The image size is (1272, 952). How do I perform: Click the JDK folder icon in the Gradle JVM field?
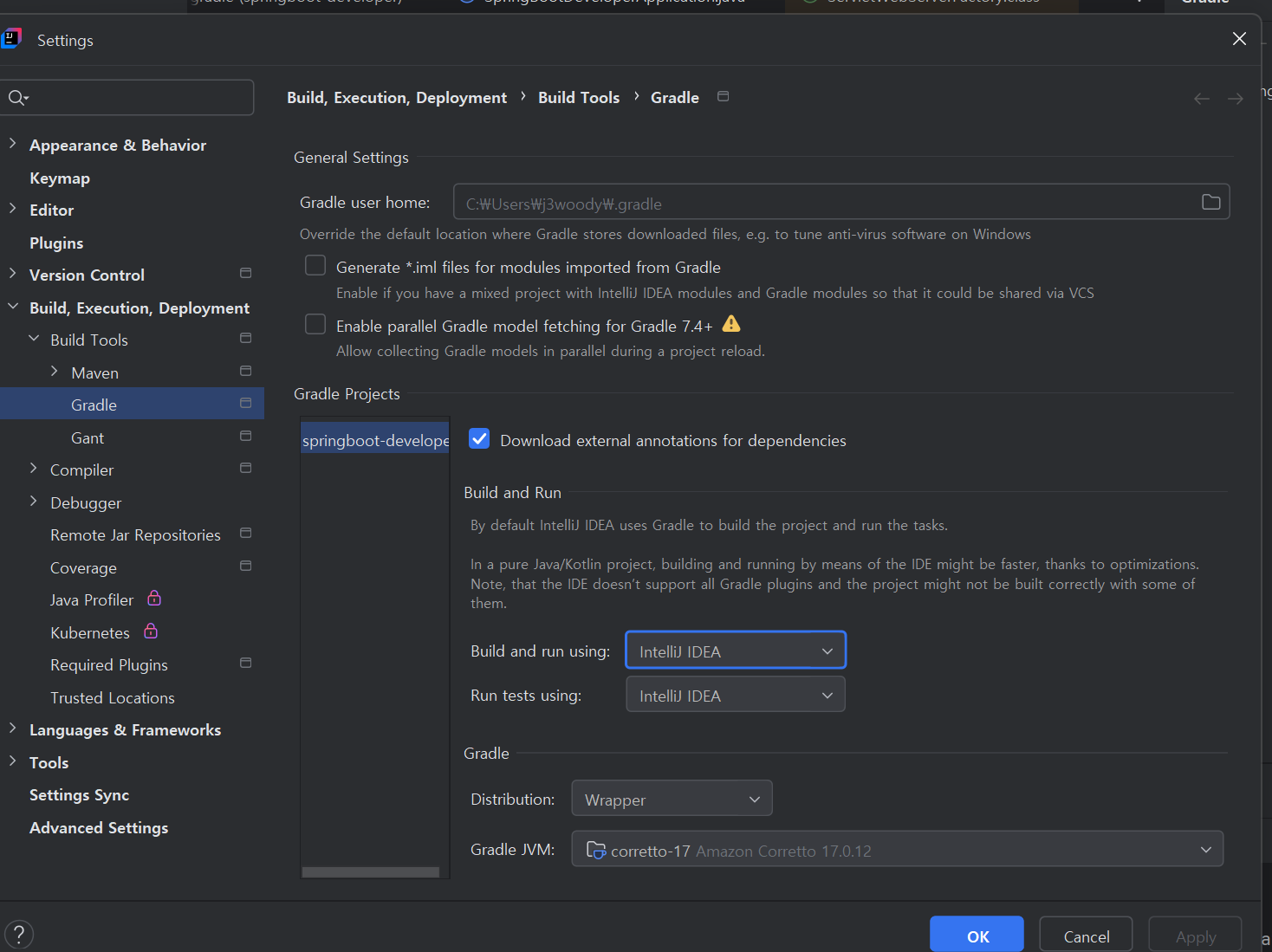click(x=596, y=850)
